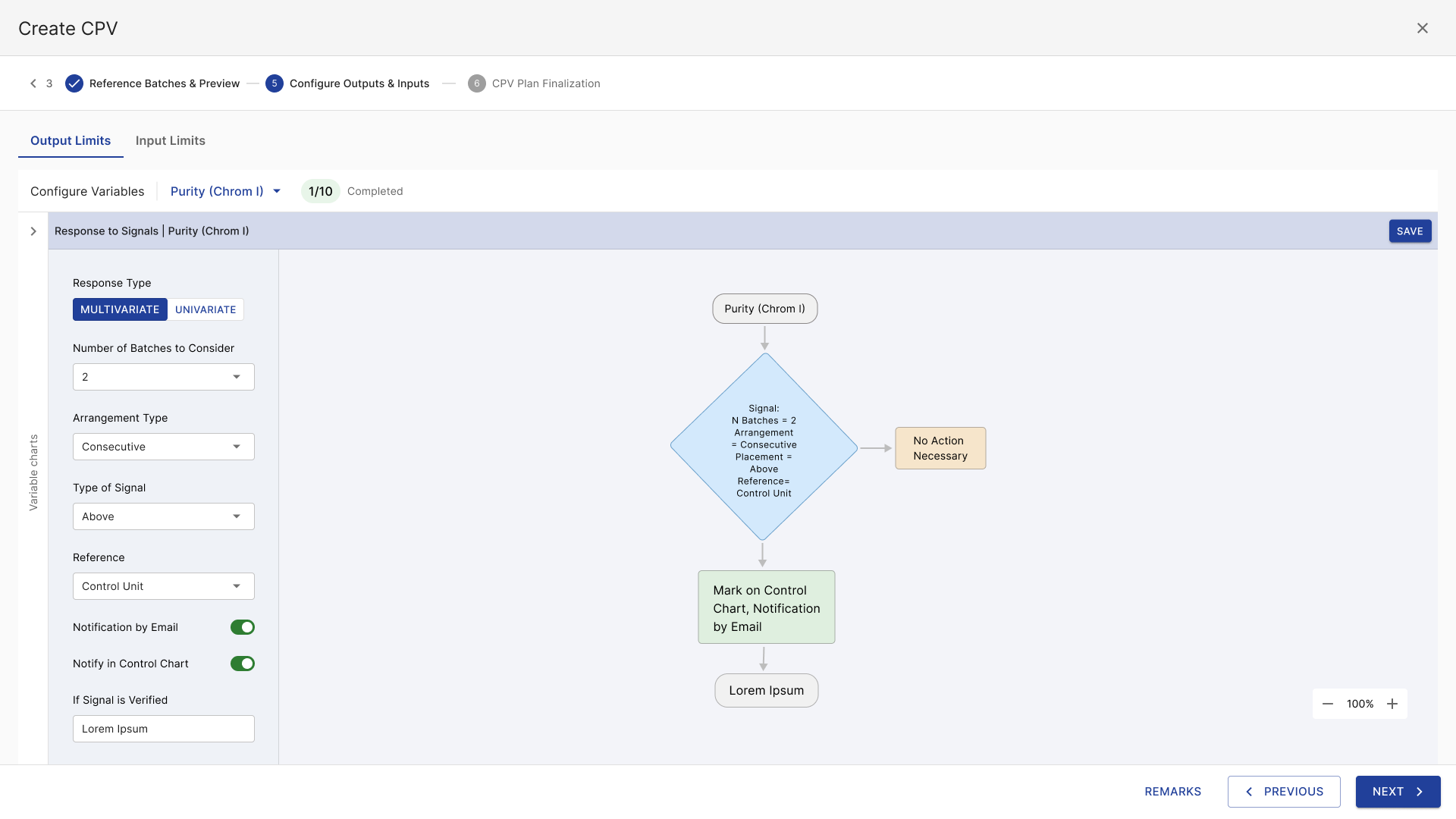Viewport: 1456px width, 819px height.
Task: Click the 1/10 completed progress badge
Action: (320, 191)
